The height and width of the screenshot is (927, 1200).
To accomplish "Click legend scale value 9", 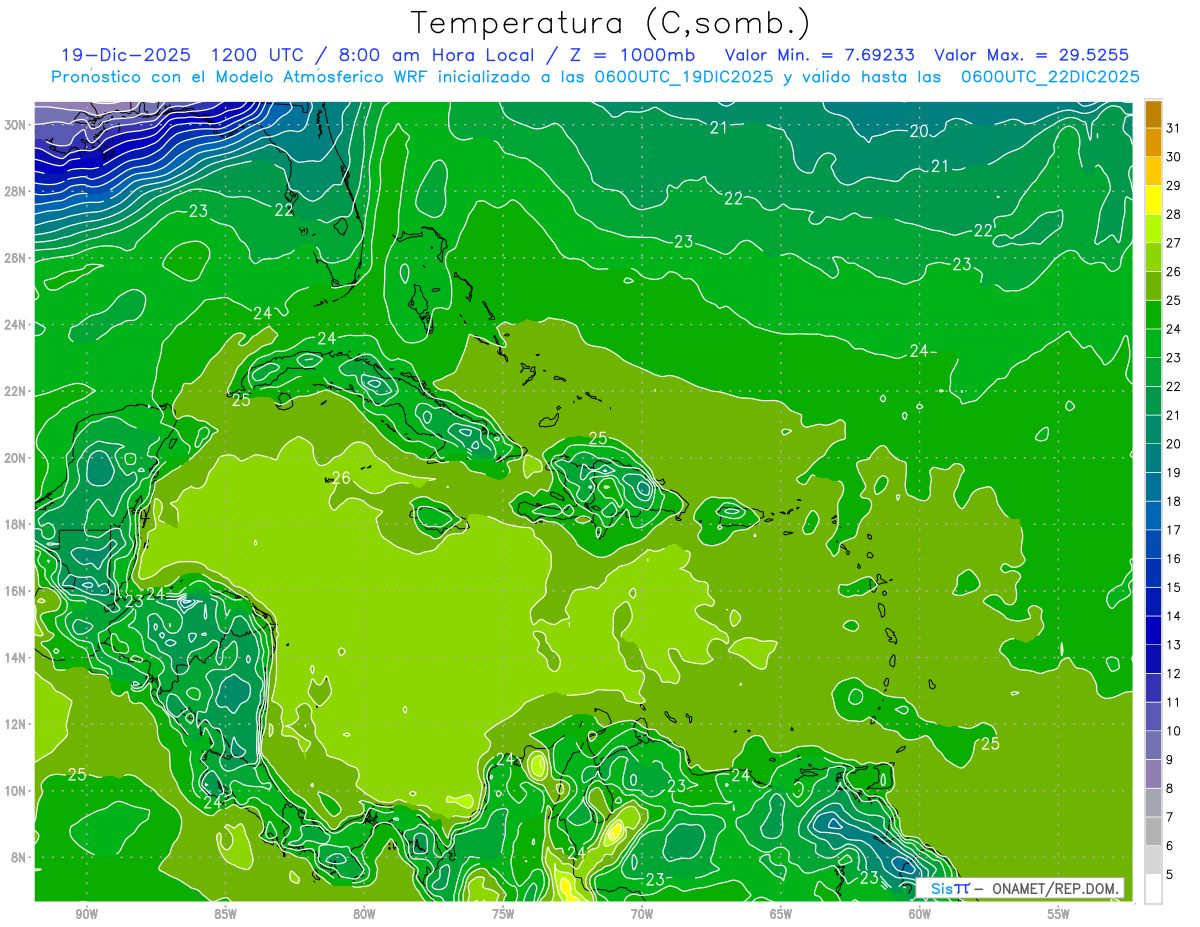I will pos(1170,760).
